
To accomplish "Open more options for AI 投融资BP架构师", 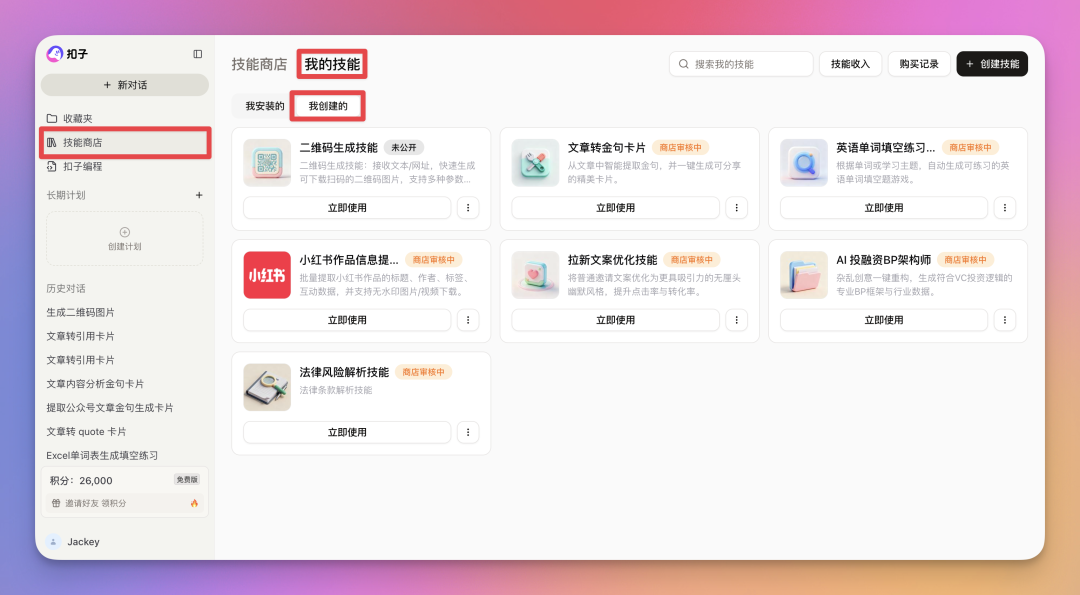I will pos(1005,320).
